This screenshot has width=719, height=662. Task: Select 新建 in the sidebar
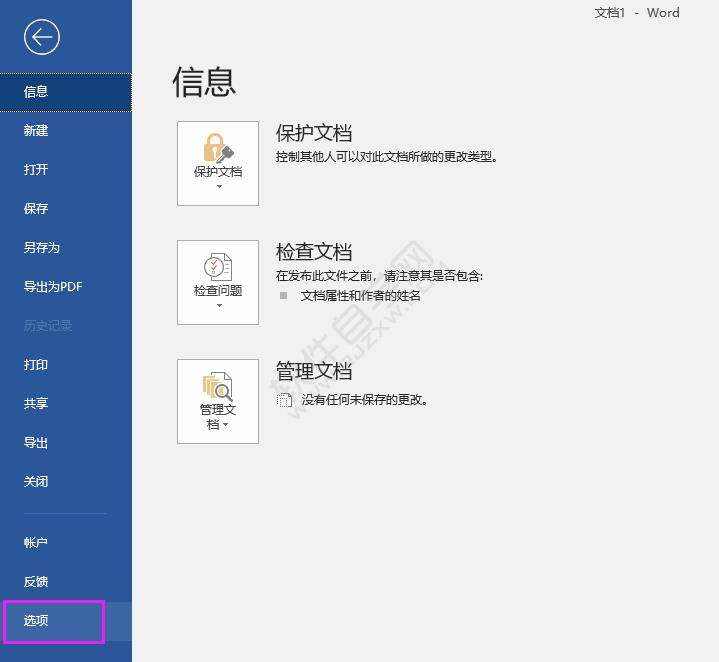[x=66, y=131]
